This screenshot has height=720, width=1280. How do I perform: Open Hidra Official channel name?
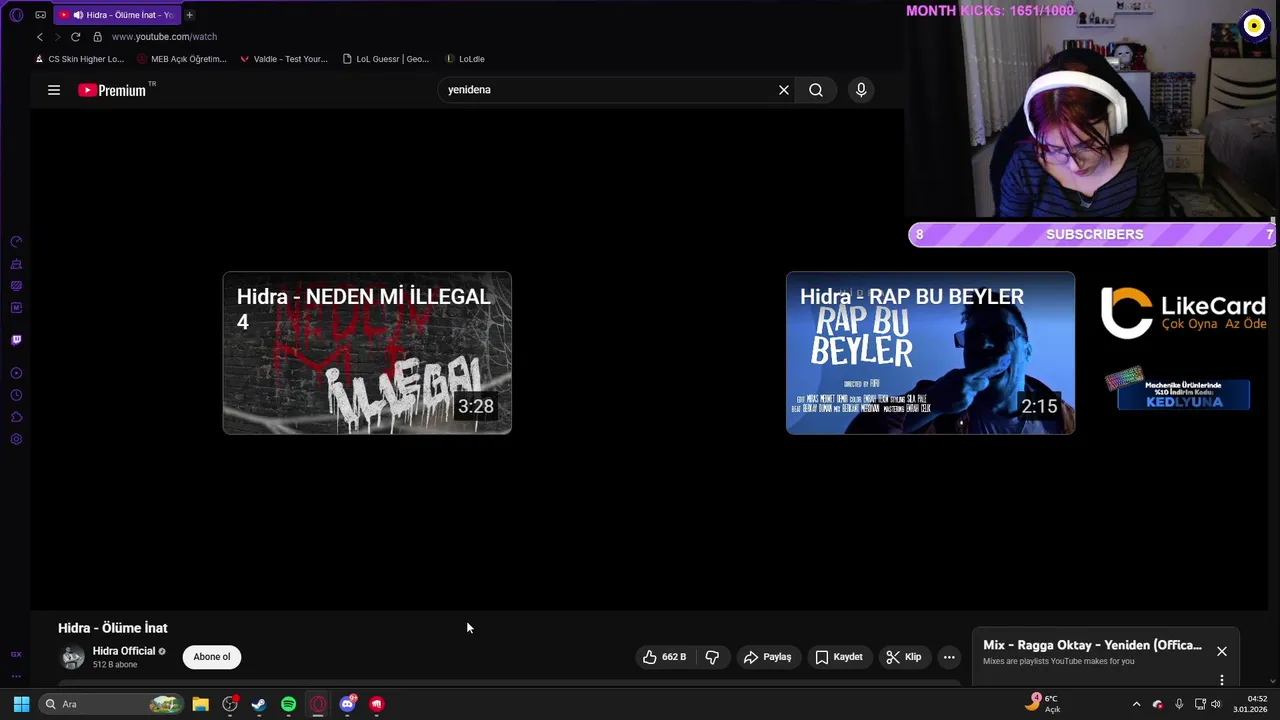[x=124, y=651]
